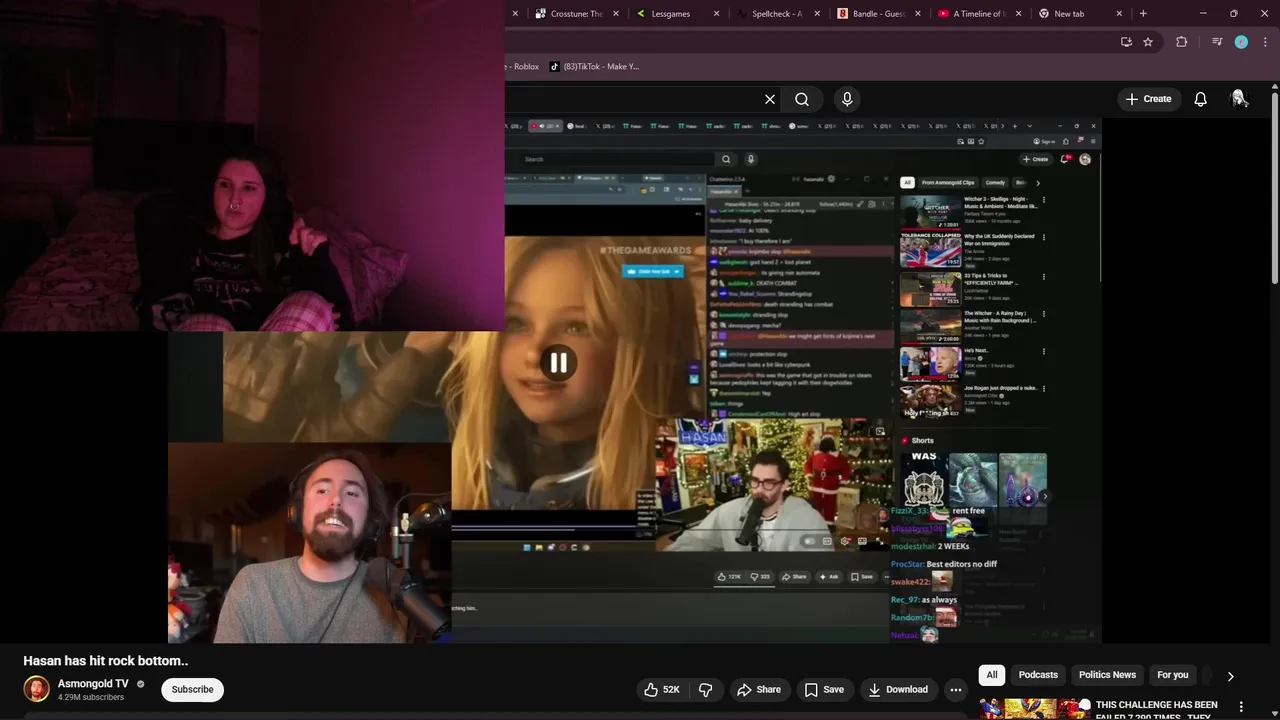The width and height of the screenshot is (1280, 720).
Task: Open Chrome media controls icon
Action: [x=1216, y=42]
